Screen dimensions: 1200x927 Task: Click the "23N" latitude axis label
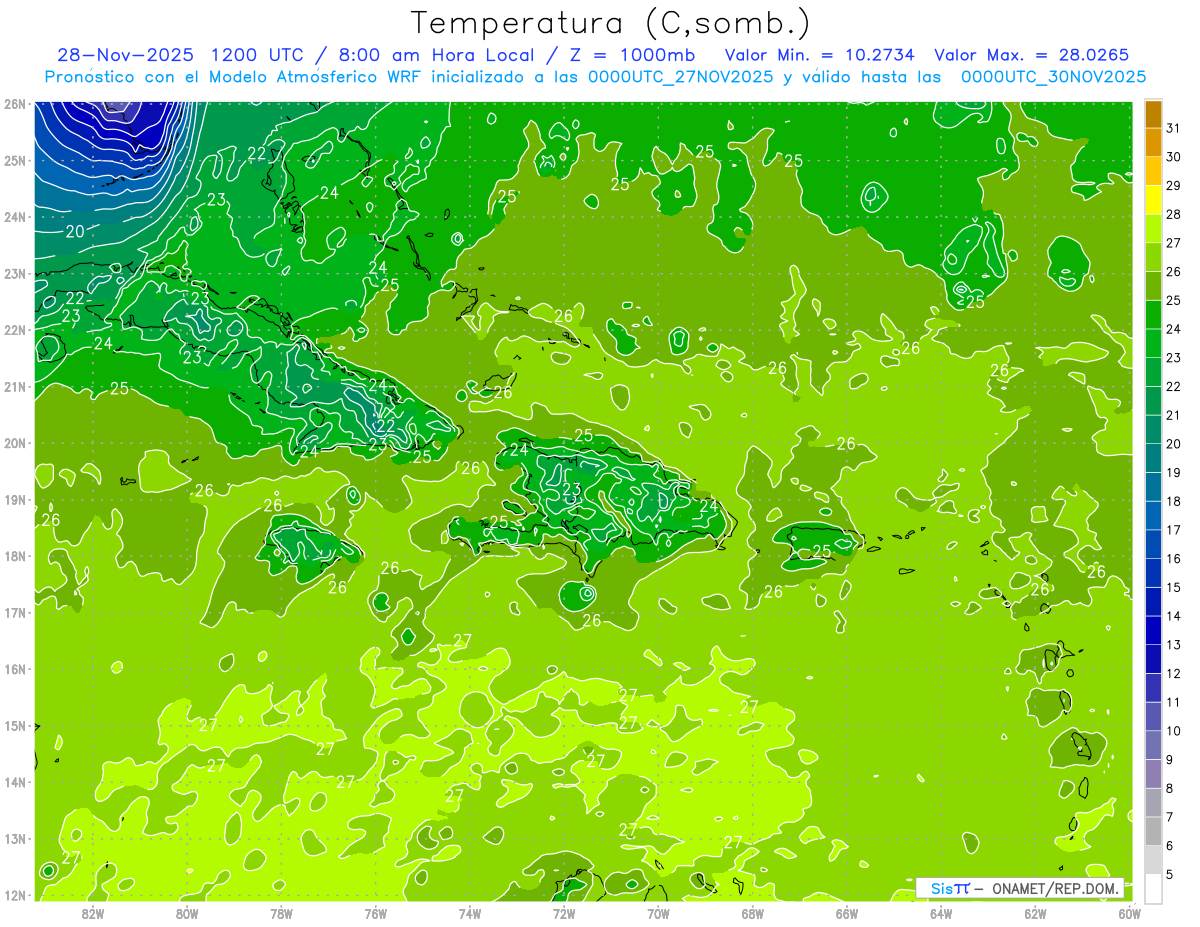coord(14,273)
